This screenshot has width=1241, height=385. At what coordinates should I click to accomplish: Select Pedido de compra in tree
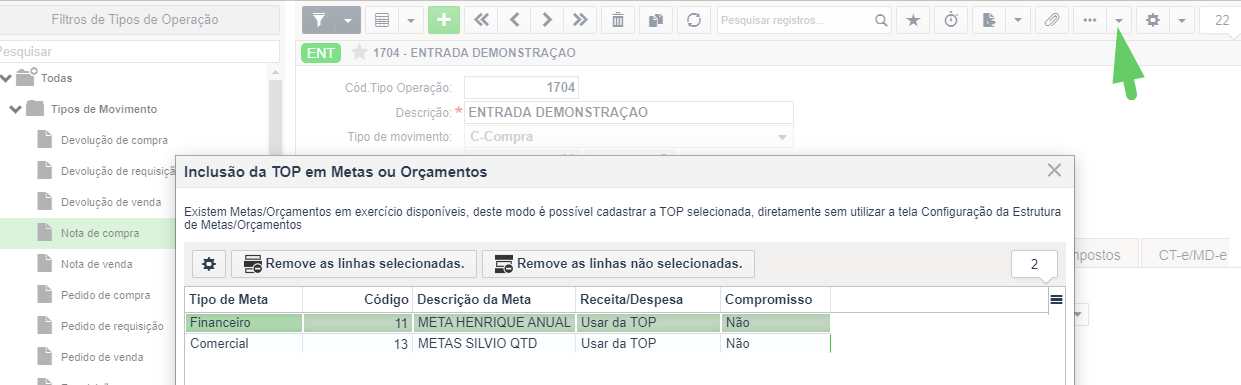pos(105,295)
